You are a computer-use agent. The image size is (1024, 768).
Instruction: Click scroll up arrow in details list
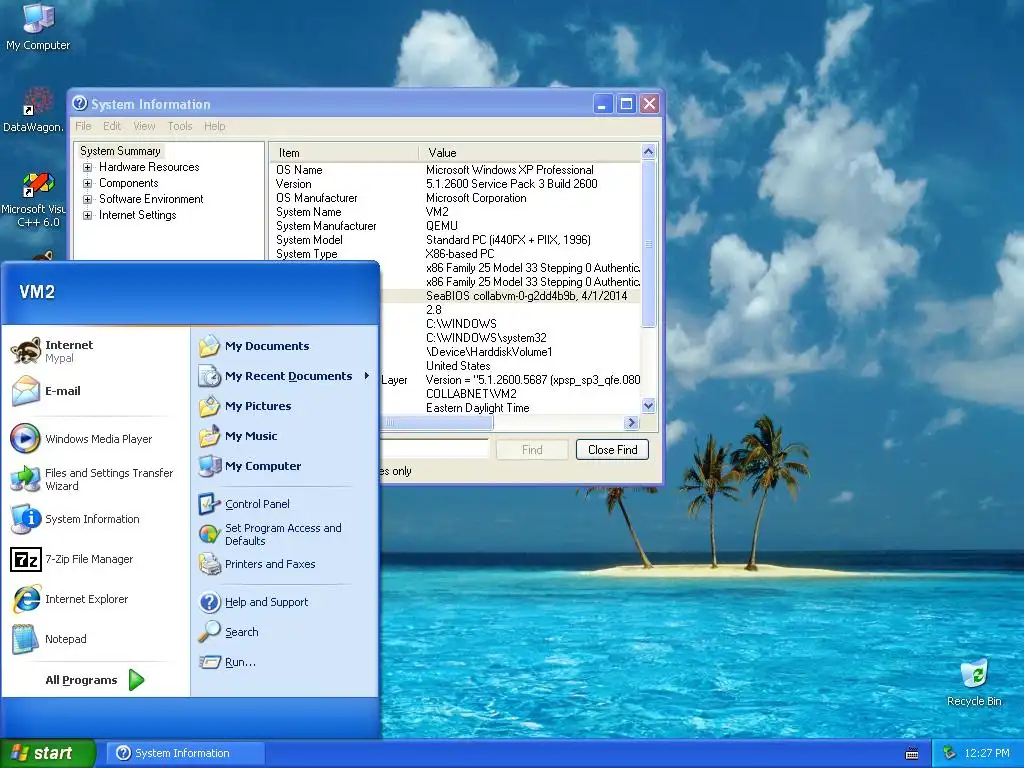coord(648,152)
